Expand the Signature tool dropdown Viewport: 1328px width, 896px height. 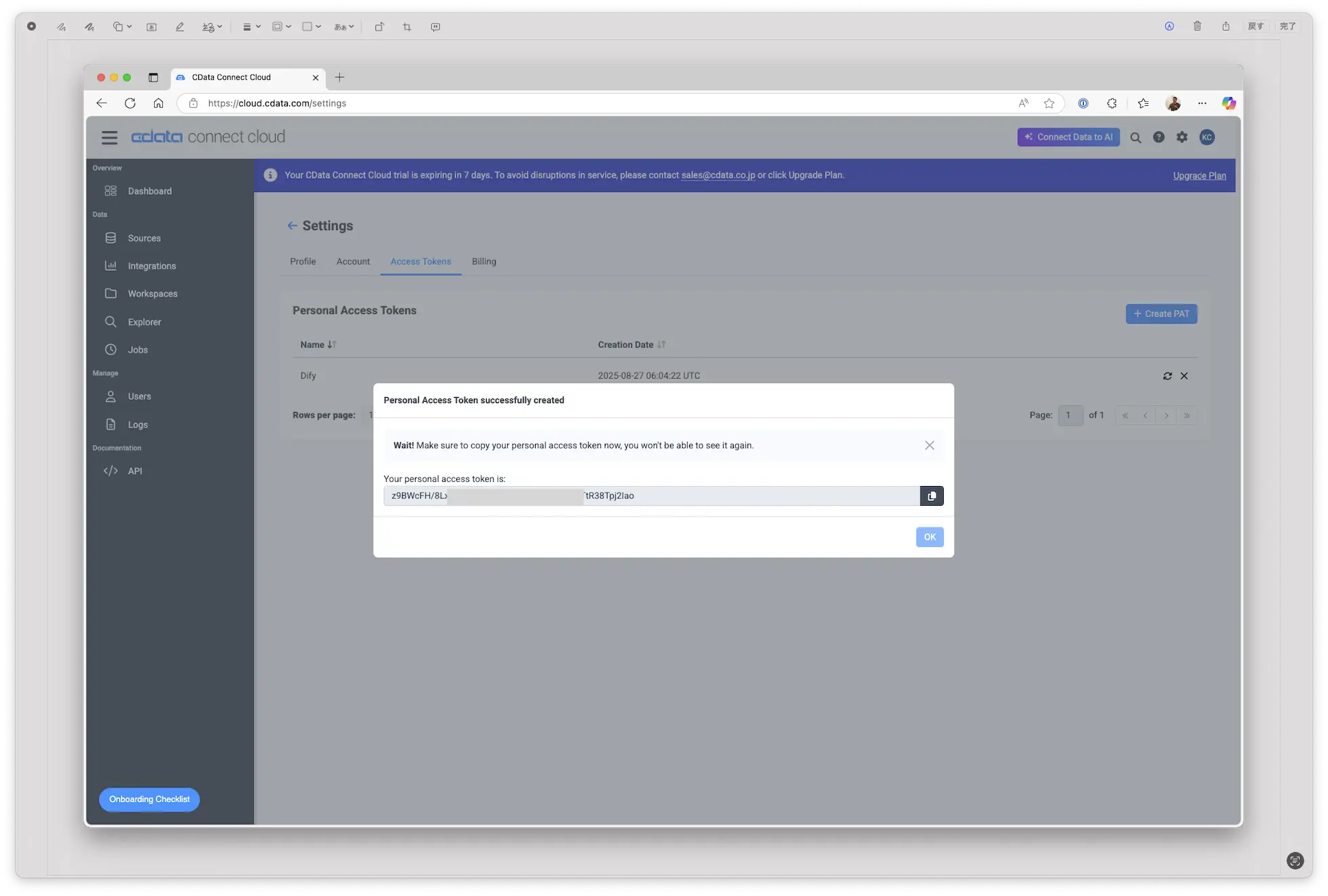pos(212,27)
